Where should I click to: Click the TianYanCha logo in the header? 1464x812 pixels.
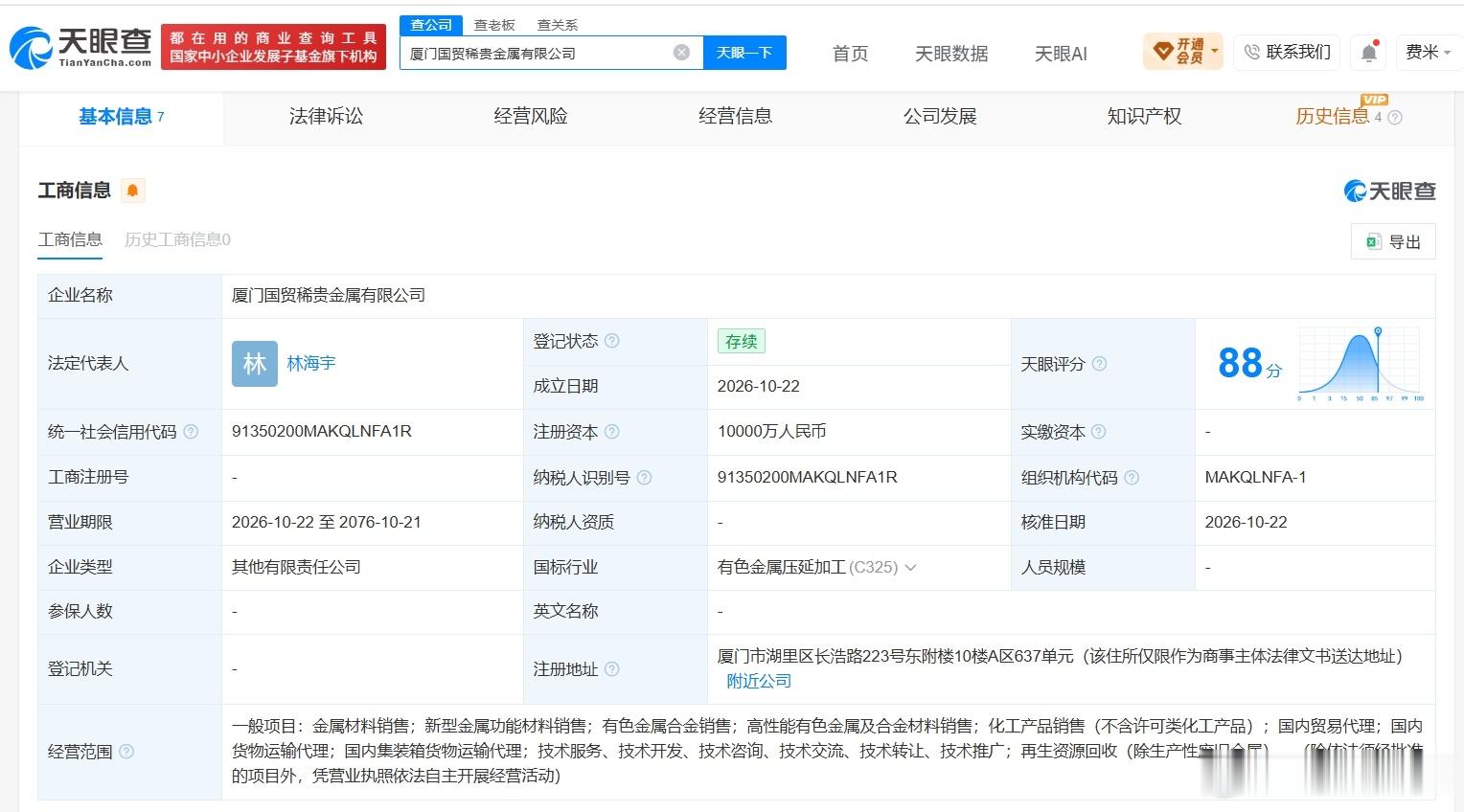pyautogui.click(x=80, y=47)
